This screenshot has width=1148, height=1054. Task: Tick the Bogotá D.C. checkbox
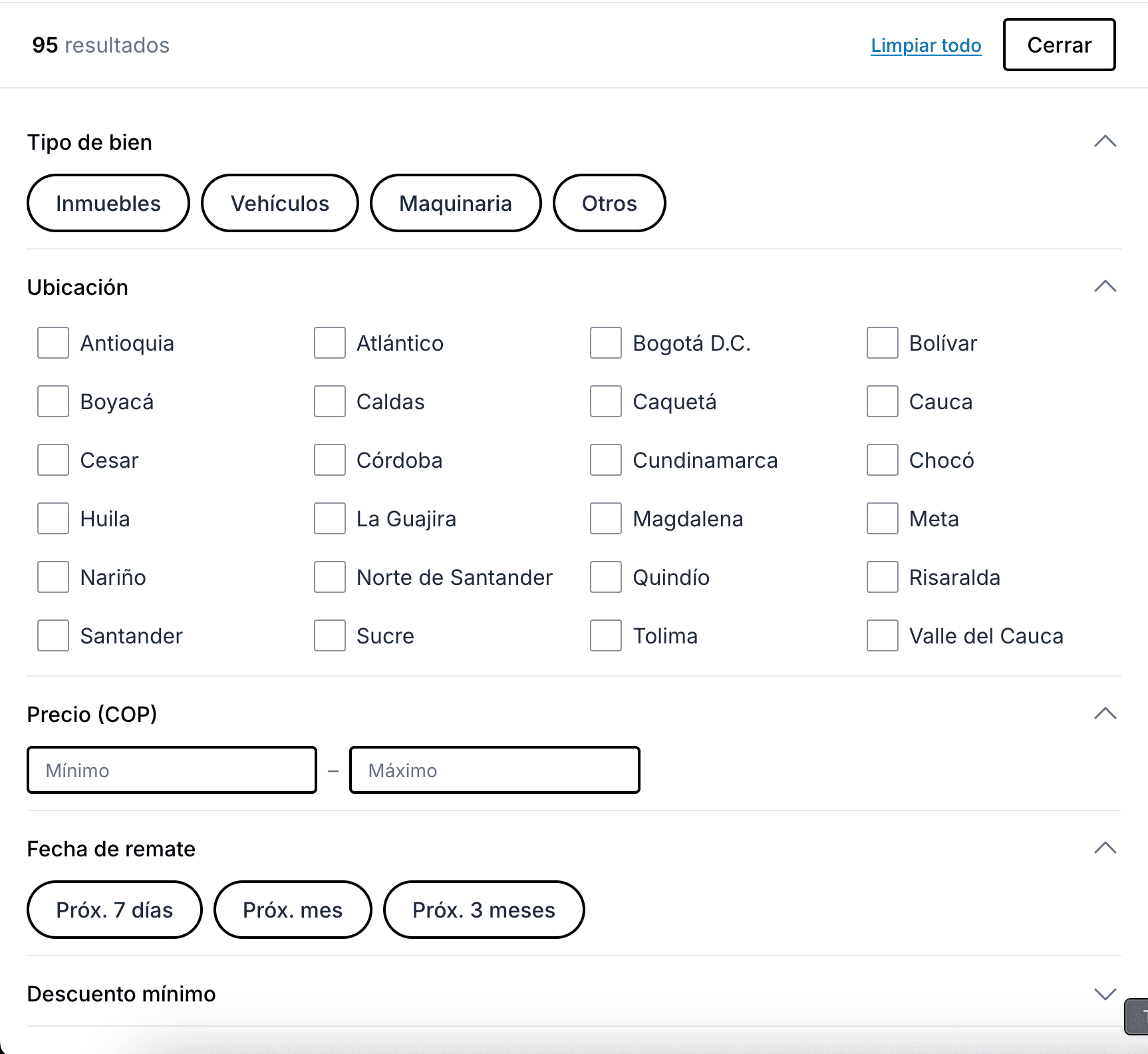tap(606, 343)
